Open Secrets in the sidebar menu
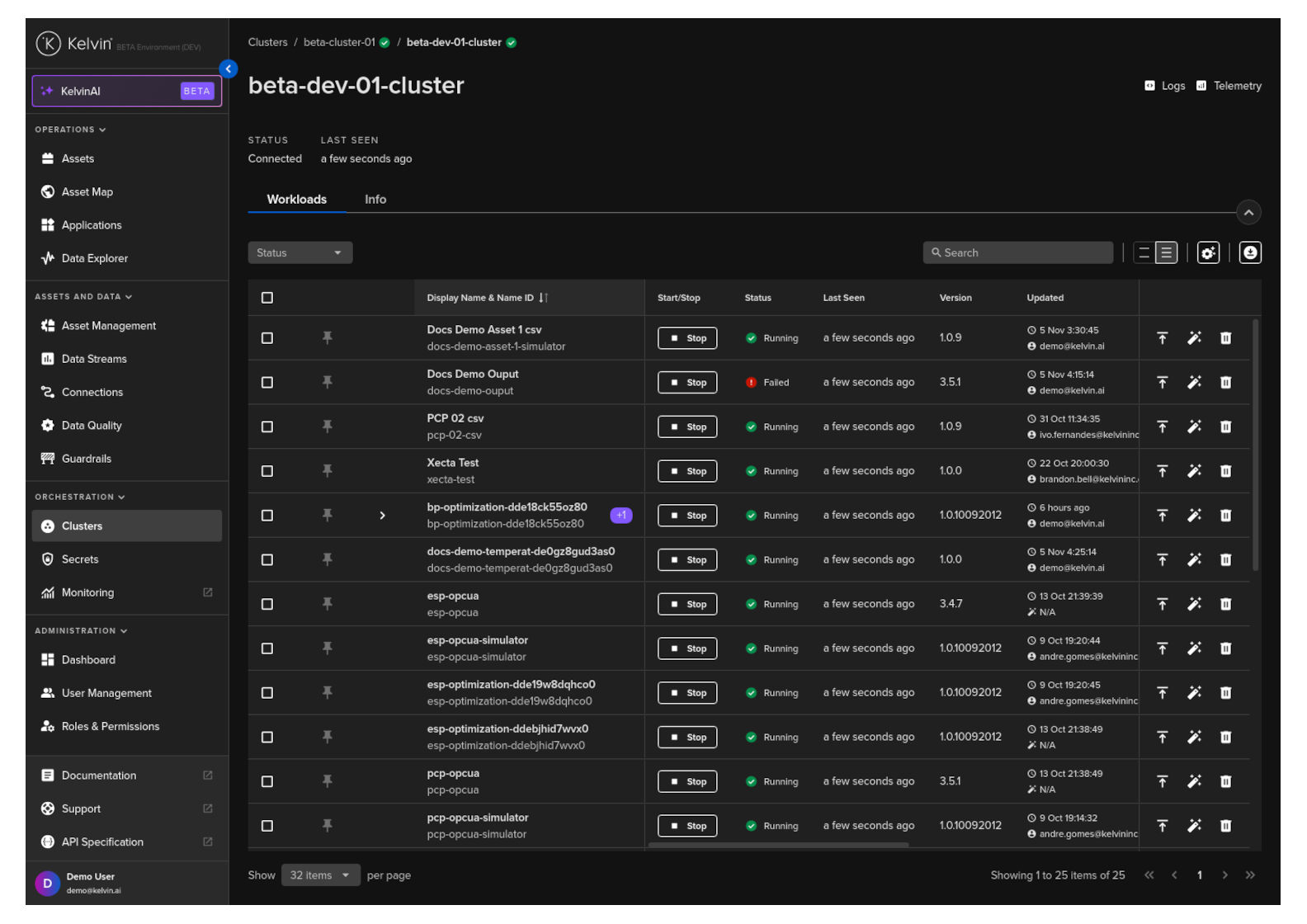Image resolution: width=1307 pixels, height=924 pixels. pos(80,559)
